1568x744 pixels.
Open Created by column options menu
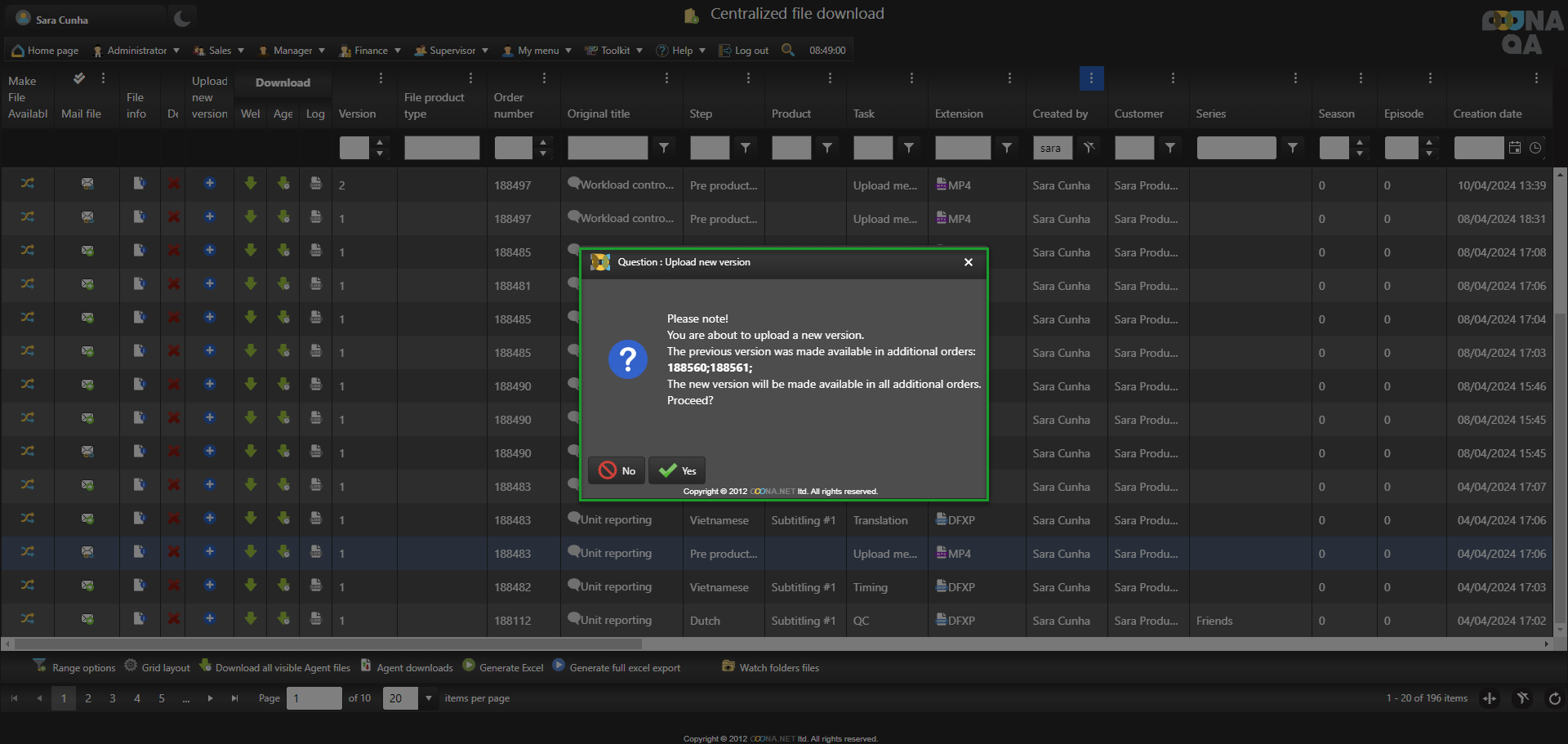pyautogui.click(x=1091, y=78)
